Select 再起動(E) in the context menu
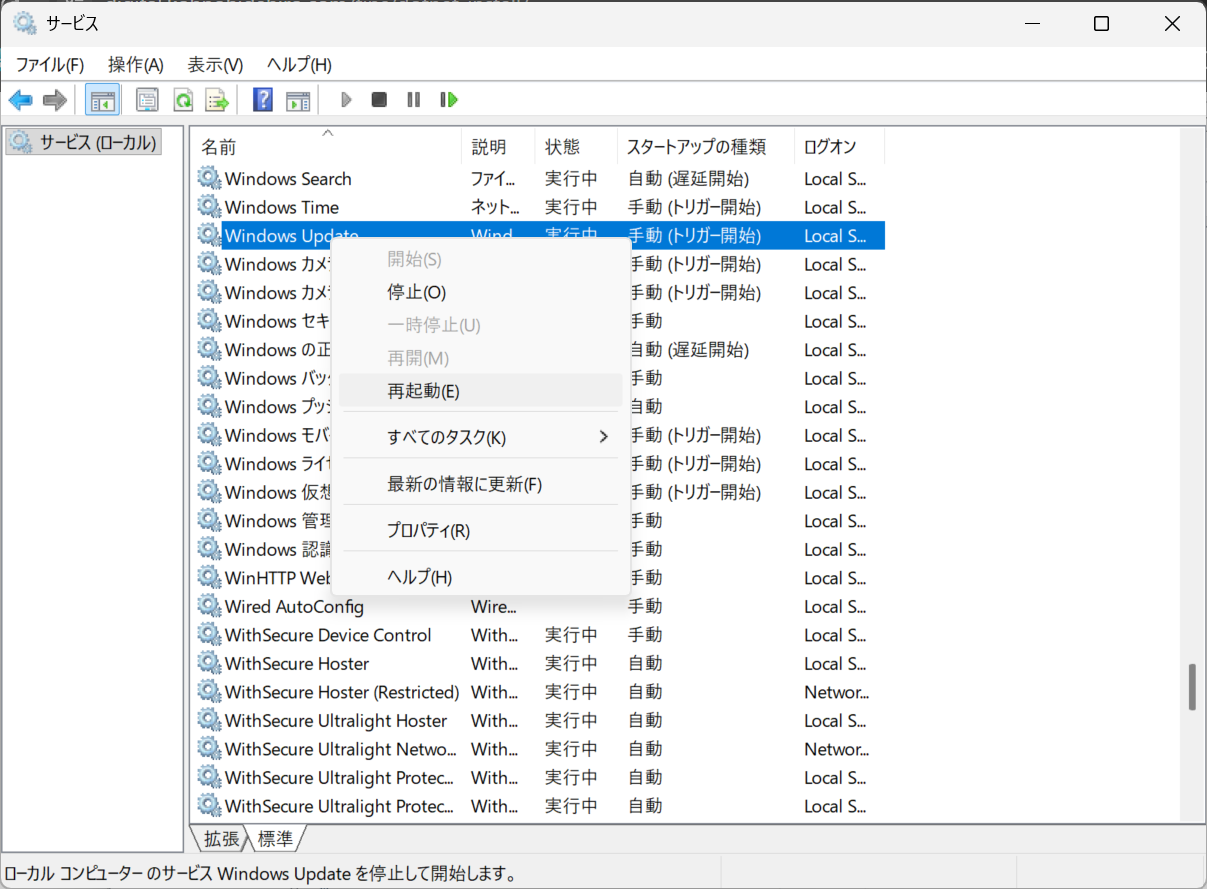 pos(424,391)
